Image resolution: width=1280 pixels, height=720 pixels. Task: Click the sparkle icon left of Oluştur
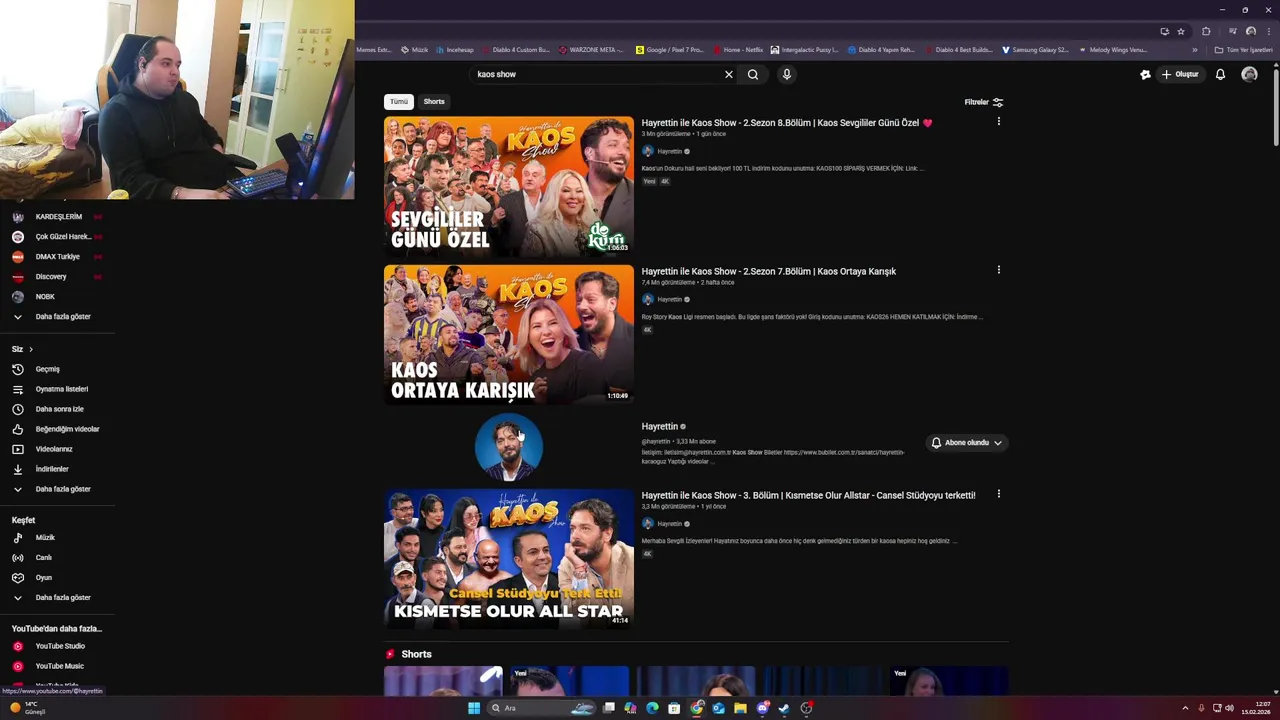[1145, 74]
